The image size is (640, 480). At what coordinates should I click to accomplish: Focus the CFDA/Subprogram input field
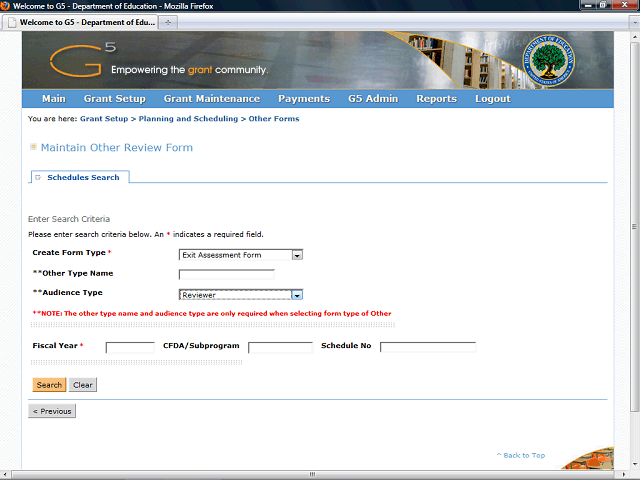pos(280,347)
